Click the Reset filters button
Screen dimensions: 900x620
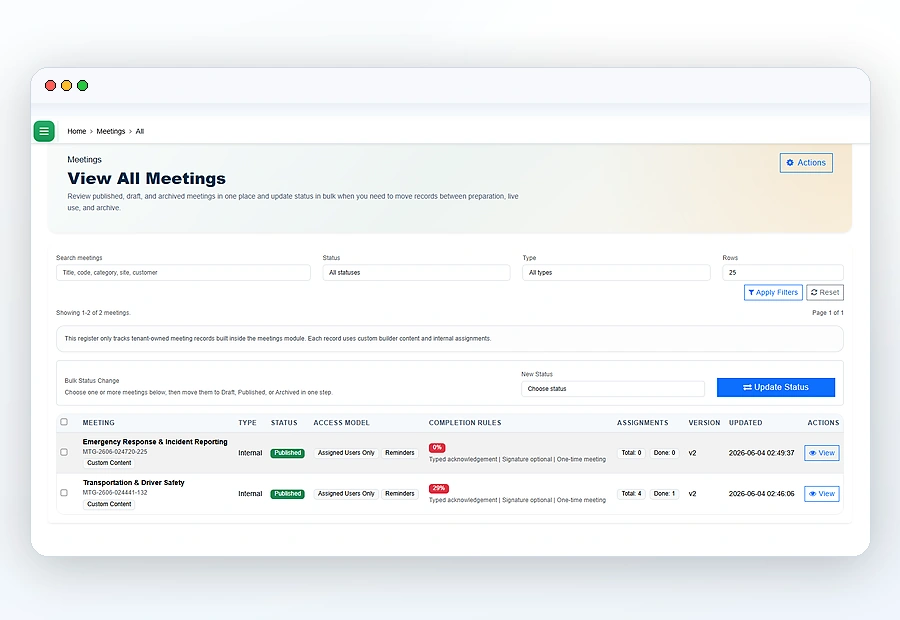click(825, 292)
